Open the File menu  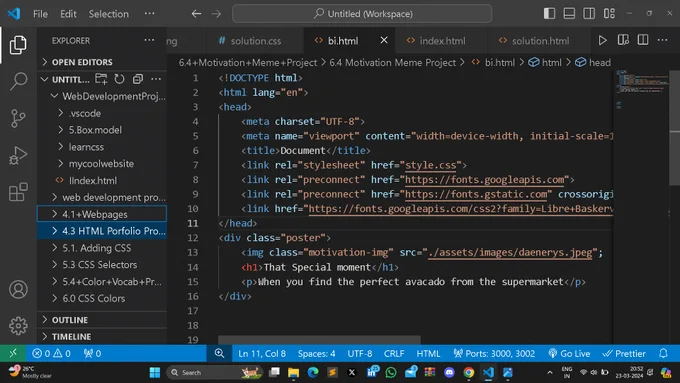40,14
